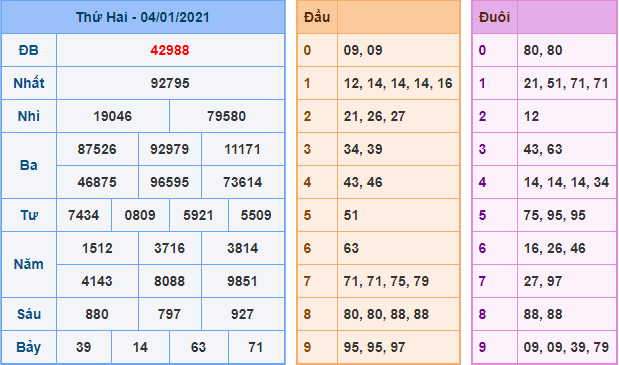Image resolution: width=619 pixels, height=365 pixels.
Task: Click the Đuôi column header
Action: point(494,17)
